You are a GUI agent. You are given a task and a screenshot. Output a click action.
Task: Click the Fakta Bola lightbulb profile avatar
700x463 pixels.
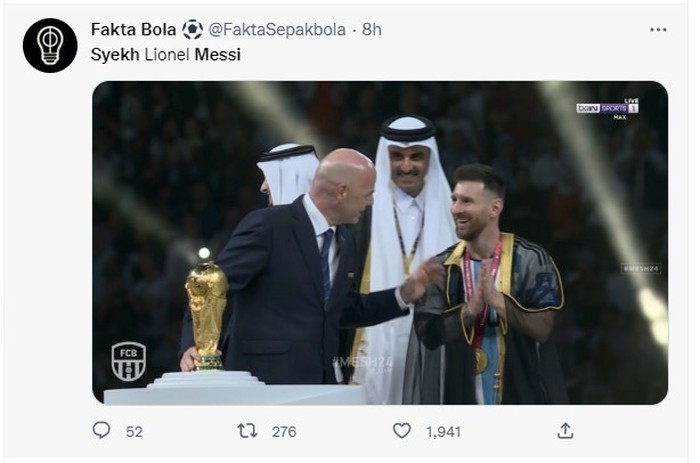pyautogui.click(x=50, y=45)
